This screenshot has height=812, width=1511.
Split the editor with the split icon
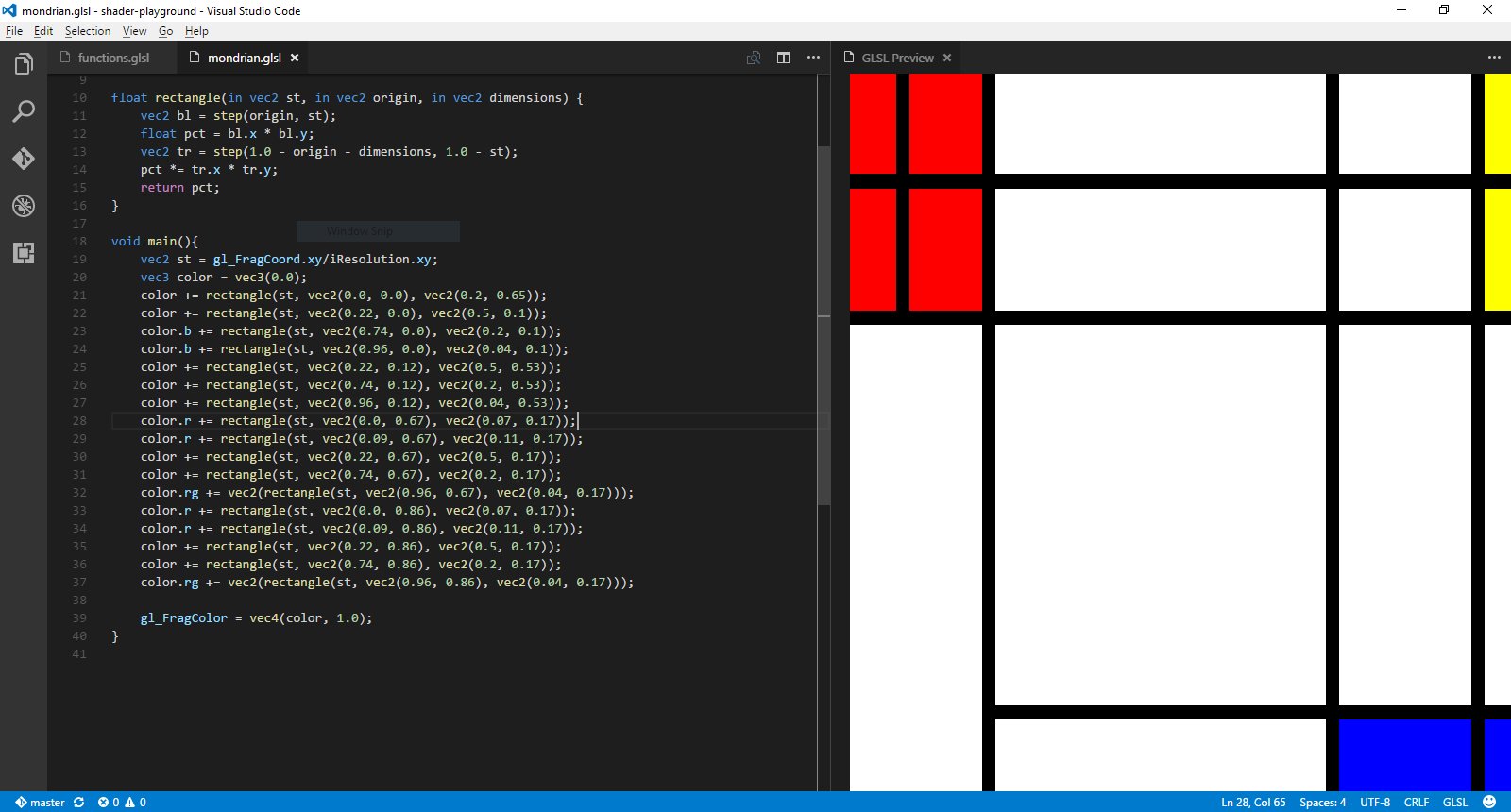coord(784,58)
